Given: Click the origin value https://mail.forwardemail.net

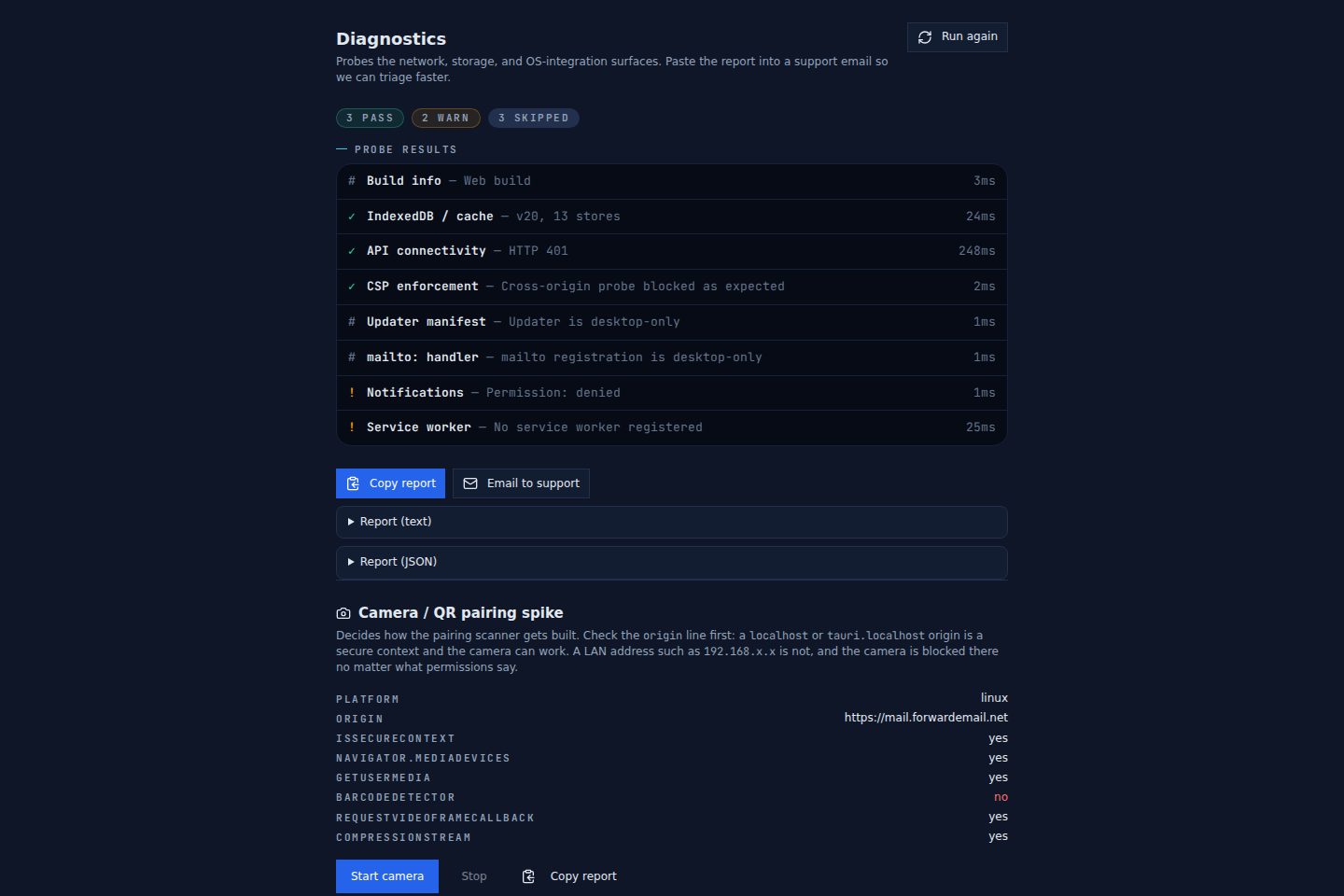Looking at the screenshot, I should pos(926,718).
